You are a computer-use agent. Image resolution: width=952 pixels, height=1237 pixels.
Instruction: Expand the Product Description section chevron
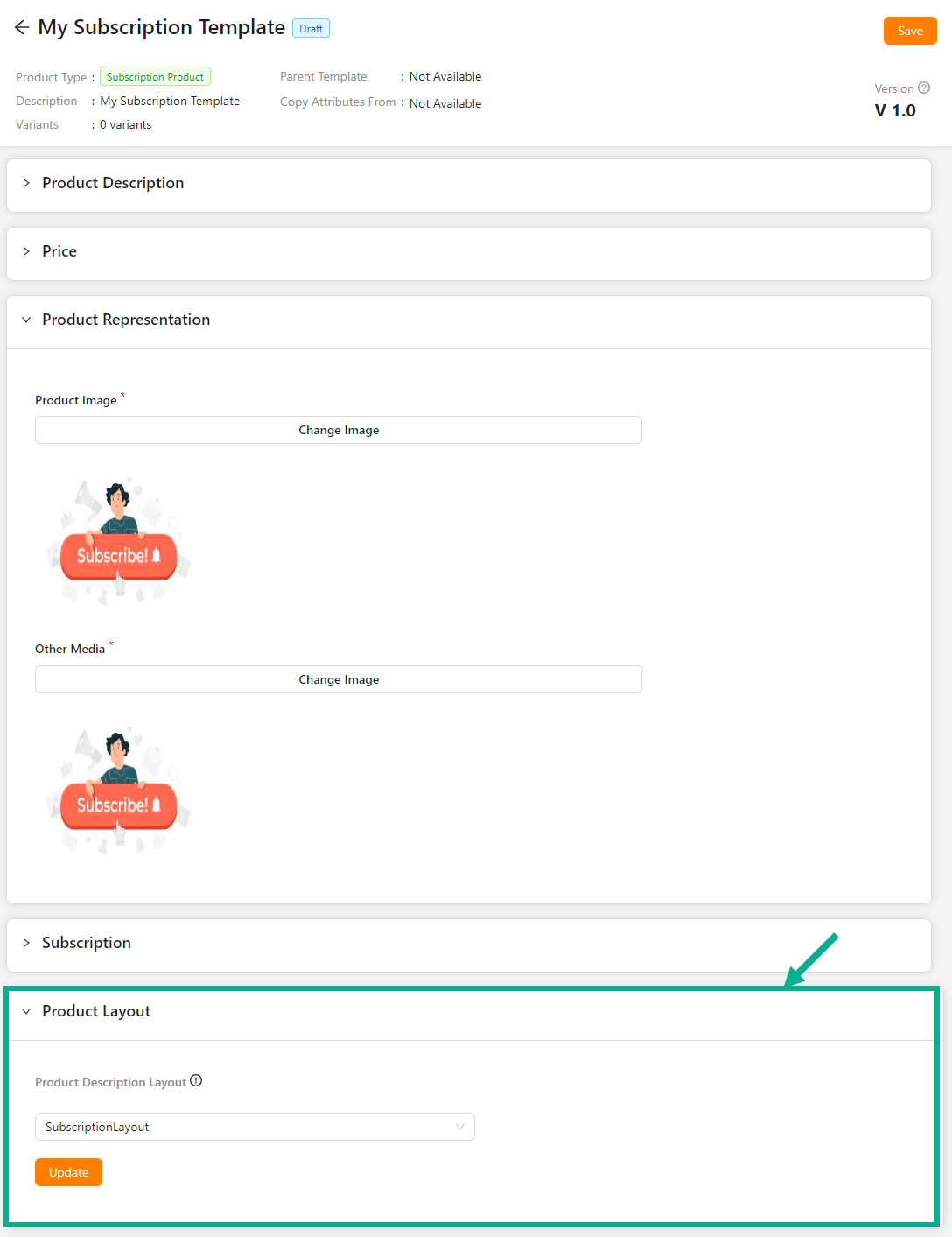(26, 183)
